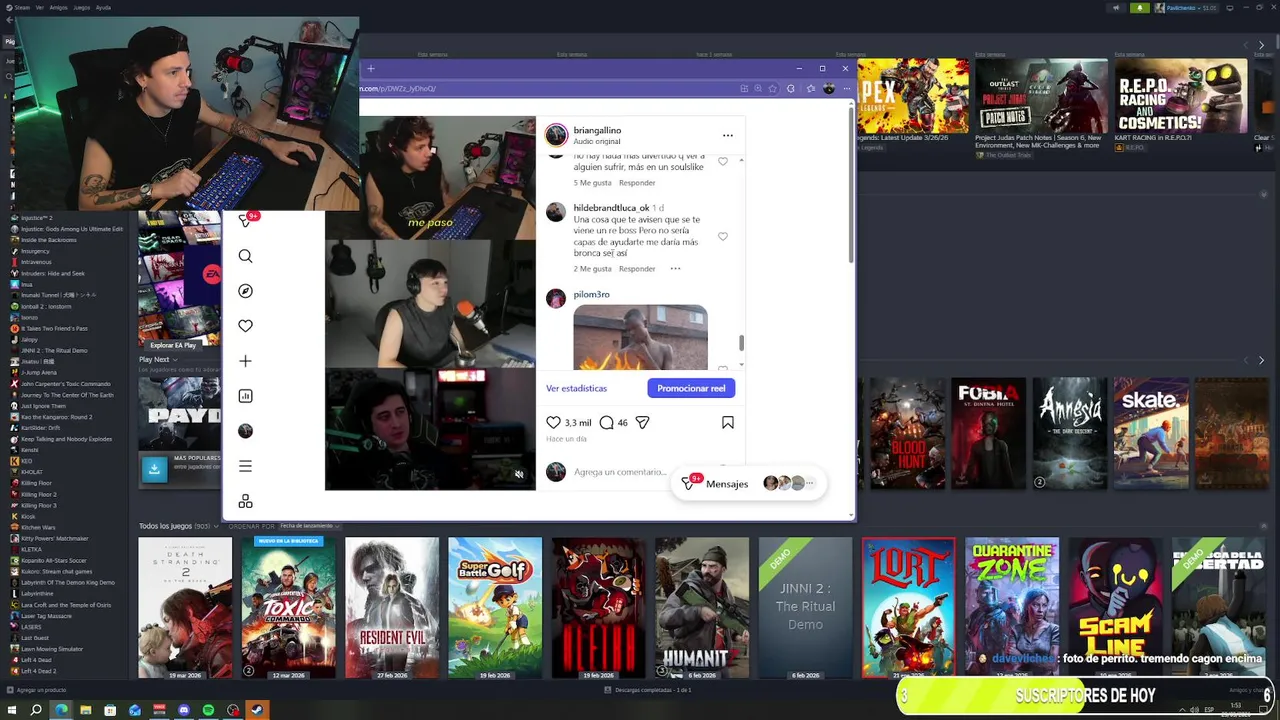Open the Ver menu in Steam

40,7
